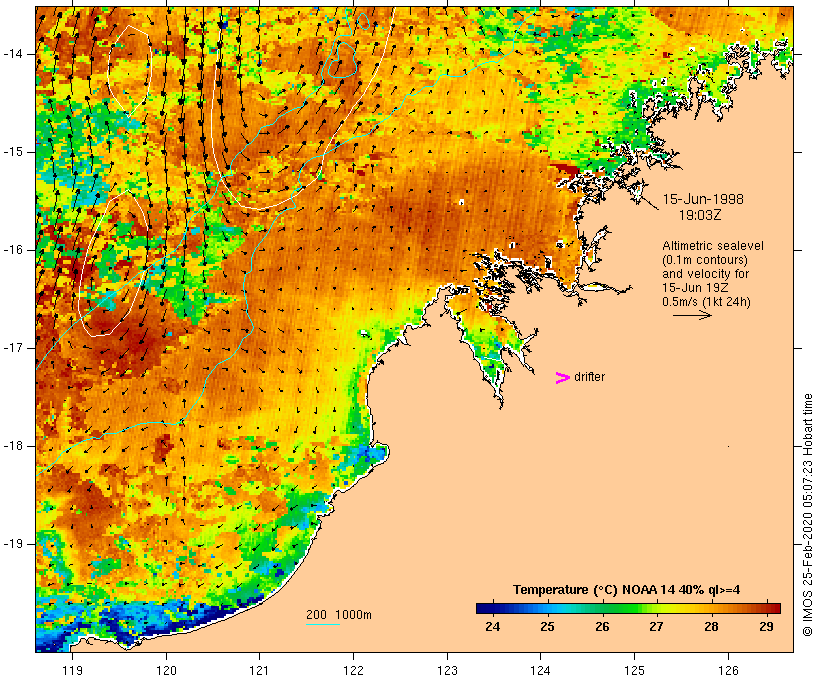Click the velocity scale arrow in legend
Viewport: 820px width, 680px height.
tap(692, 315)
